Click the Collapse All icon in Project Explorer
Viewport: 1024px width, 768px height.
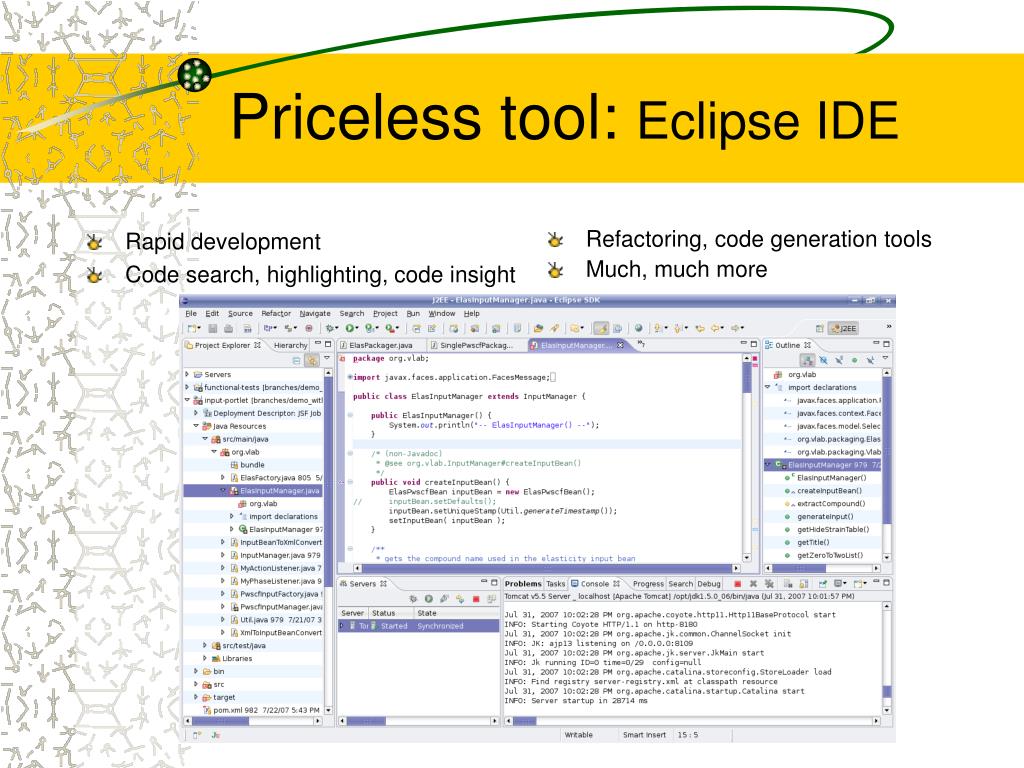coord(296,360)
